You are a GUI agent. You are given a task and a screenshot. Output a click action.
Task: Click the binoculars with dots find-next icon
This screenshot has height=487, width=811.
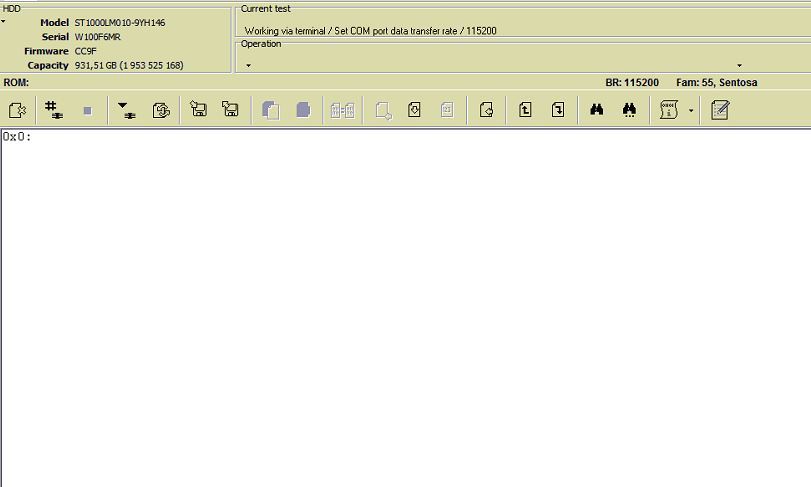point(629,110)
